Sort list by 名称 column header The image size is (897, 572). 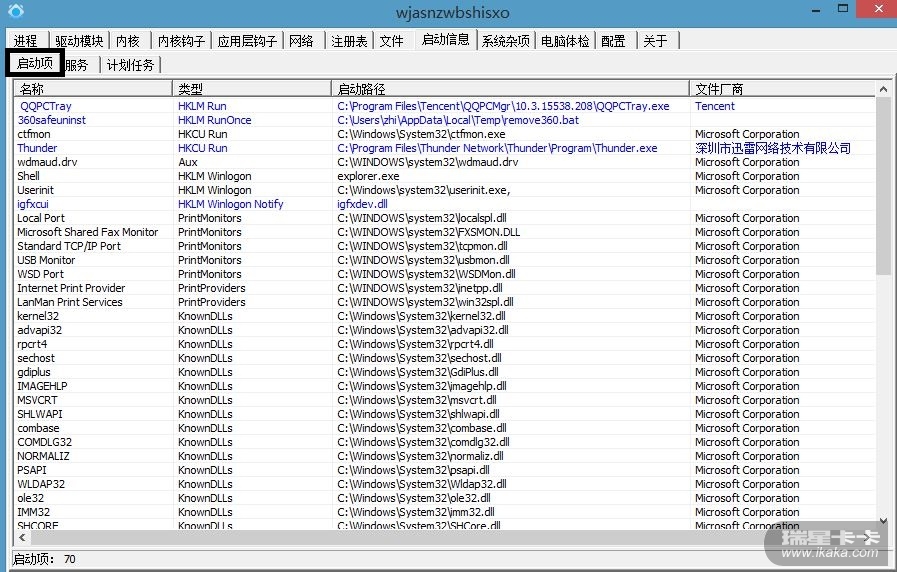click(x=92, y=89)
